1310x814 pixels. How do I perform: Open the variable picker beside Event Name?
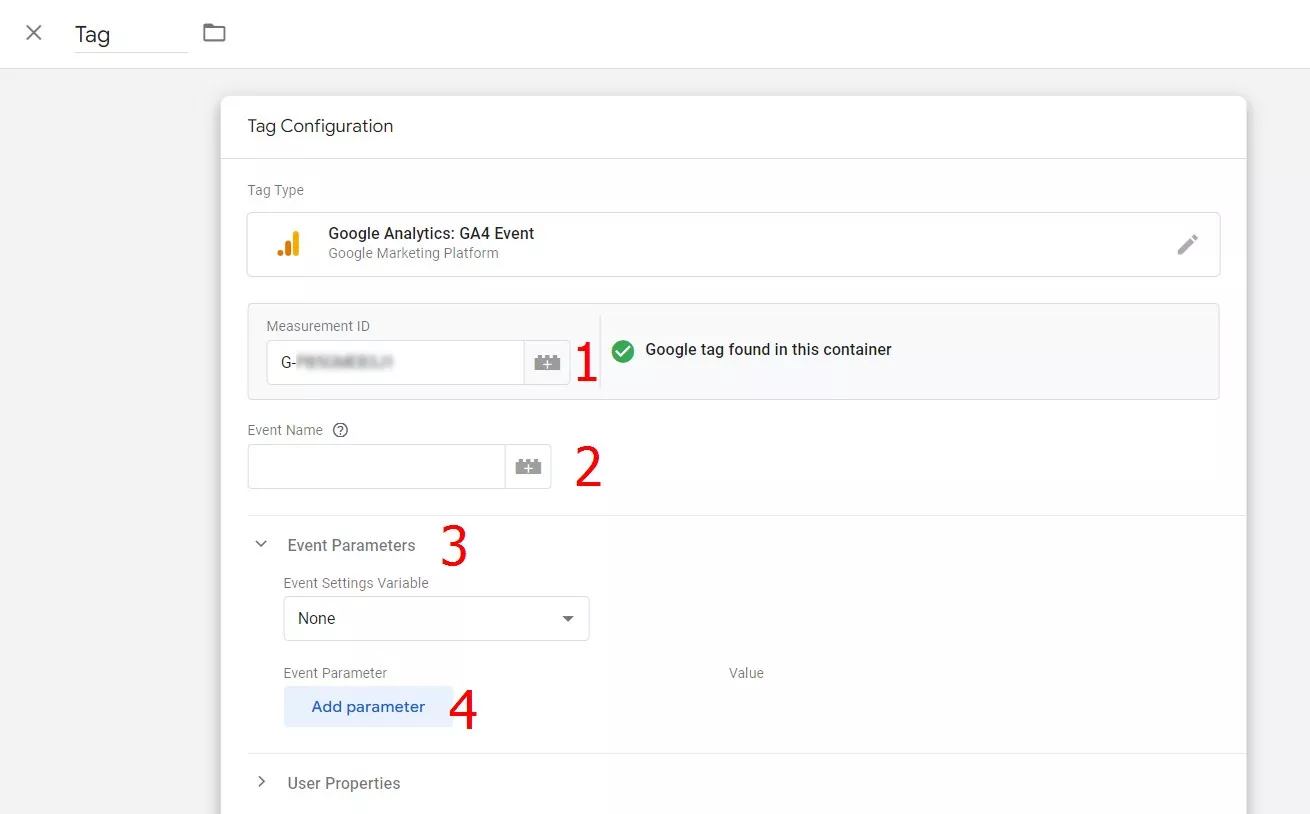(x=528, y=466)
